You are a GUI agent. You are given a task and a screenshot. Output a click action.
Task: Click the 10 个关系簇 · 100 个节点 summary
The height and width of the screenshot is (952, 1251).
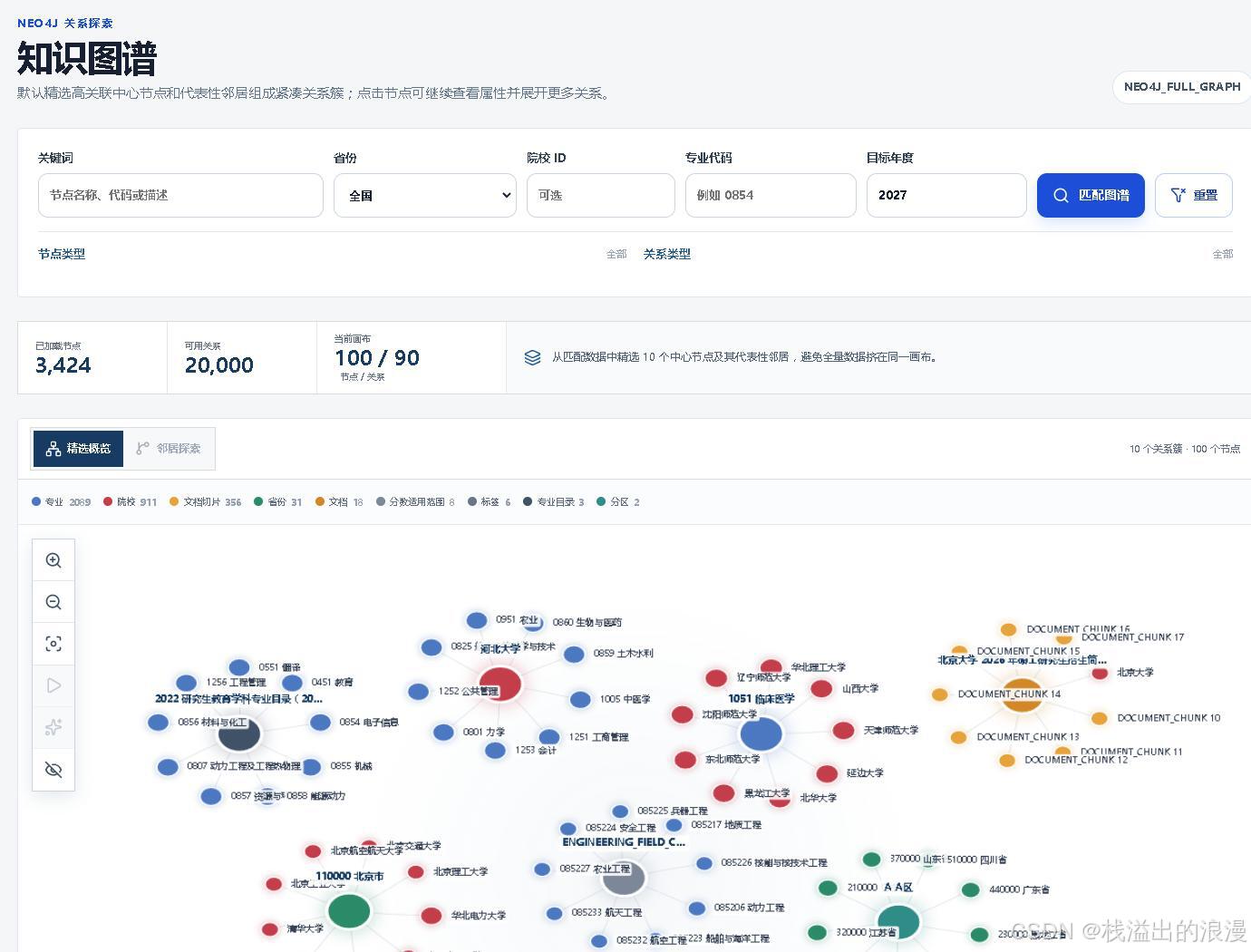pos(1184,449)
